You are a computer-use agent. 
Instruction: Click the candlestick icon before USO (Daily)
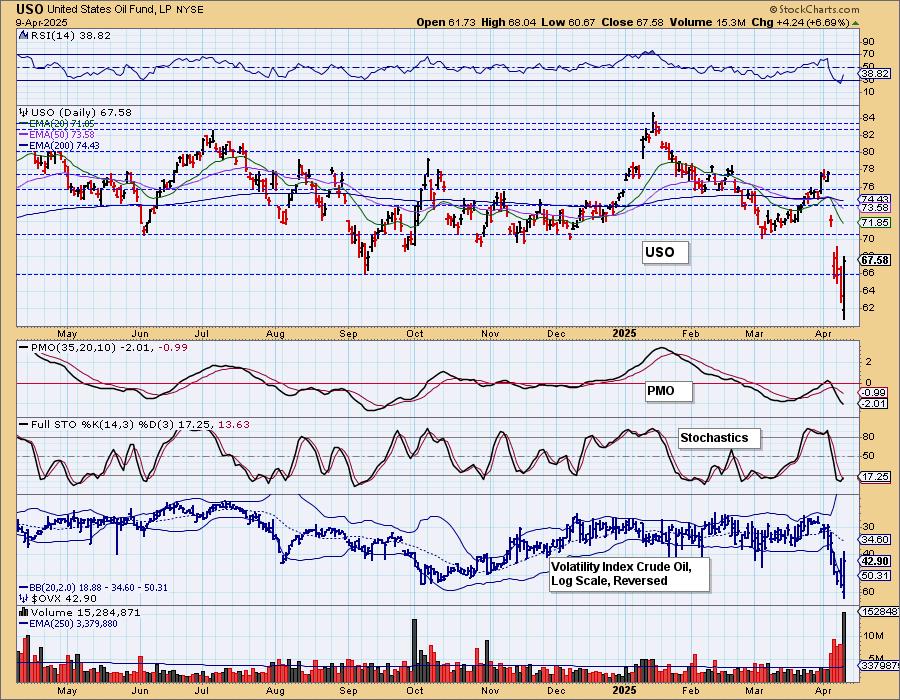pyautogui.click(x=24, y=112)
